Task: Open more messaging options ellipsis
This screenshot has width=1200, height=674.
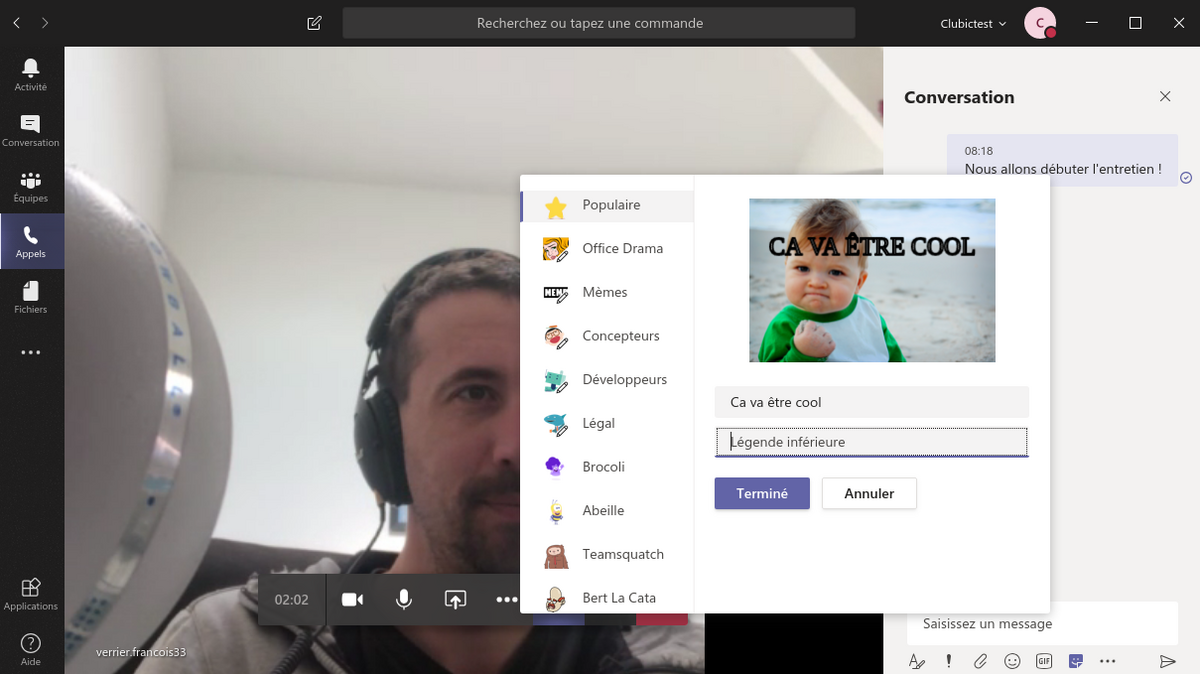Action: click(1107, 661)
